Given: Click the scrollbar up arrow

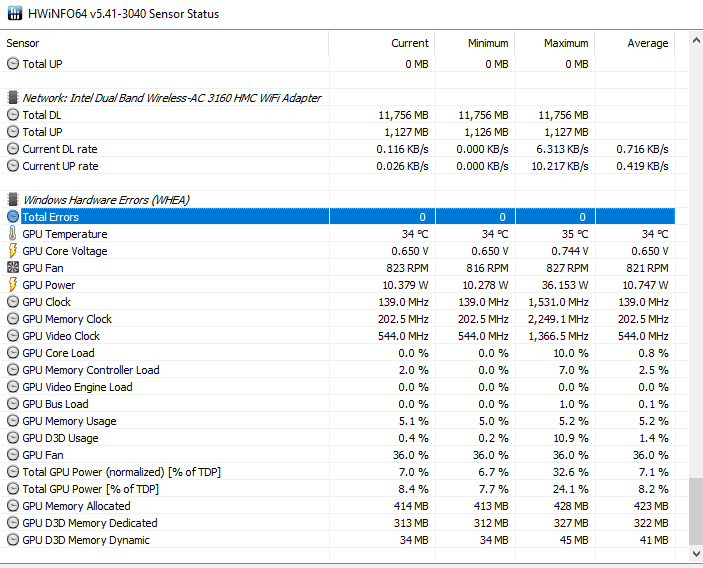Looking at the screenshot, I should coord(695,41).
